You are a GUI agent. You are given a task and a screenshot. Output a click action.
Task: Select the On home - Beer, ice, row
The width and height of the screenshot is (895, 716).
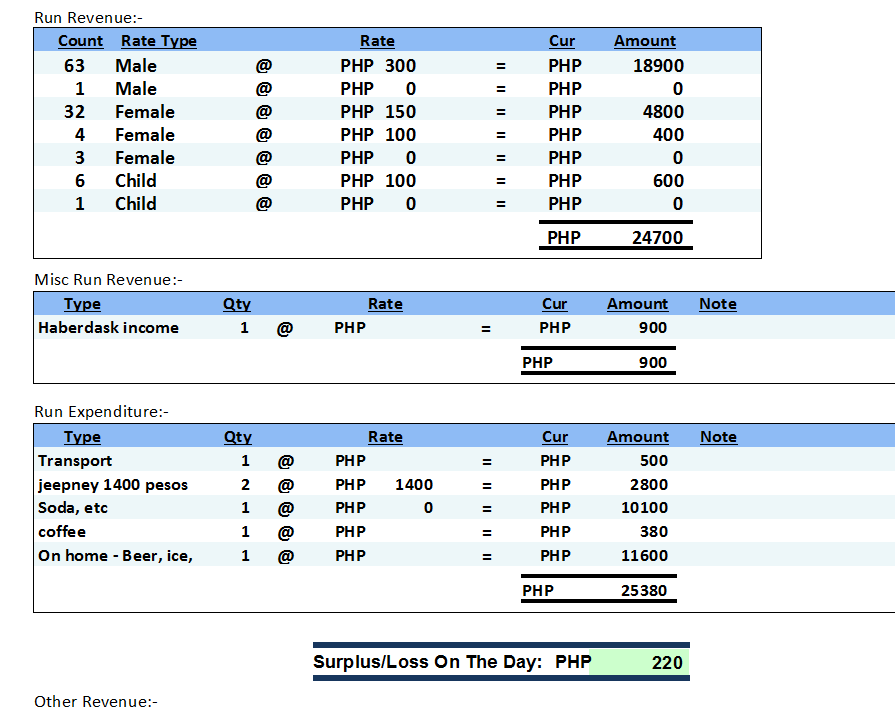click(115, 556)
